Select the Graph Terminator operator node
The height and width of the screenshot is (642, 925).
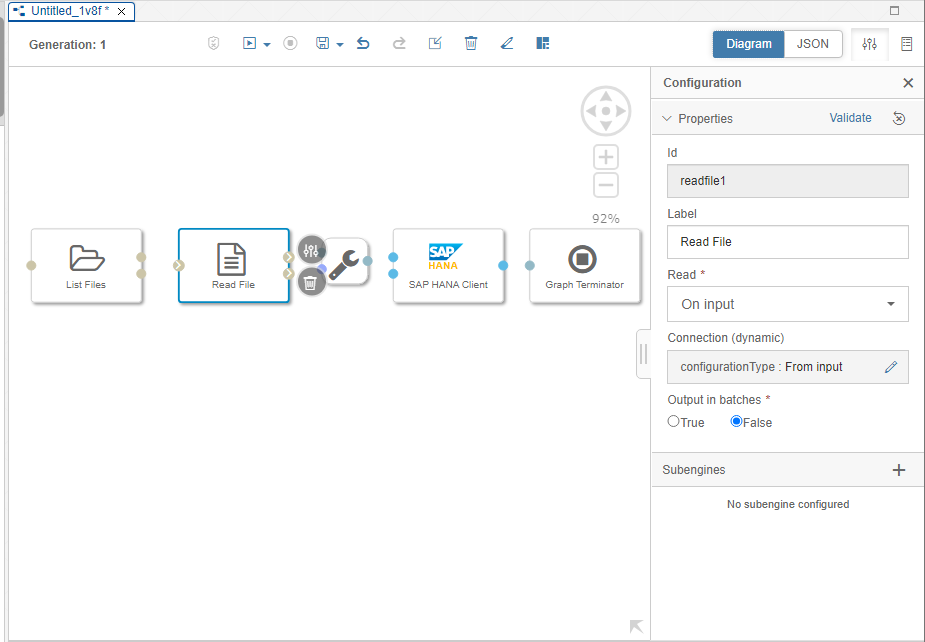tap(584, 265)
